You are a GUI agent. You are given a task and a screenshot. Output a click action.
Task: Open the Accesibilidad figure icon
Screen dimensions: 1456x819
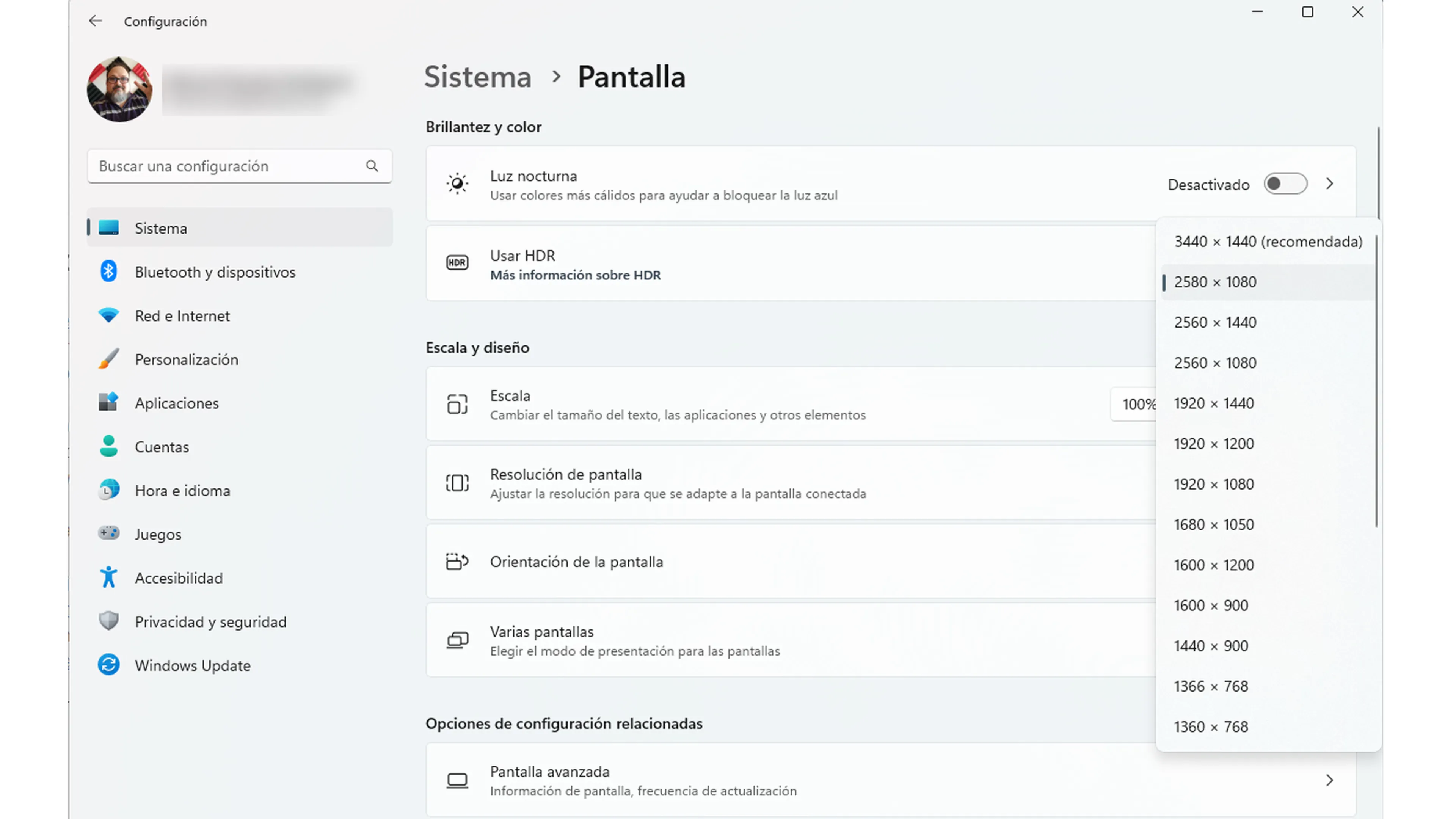pyautogui.click(x=108, y=577)
